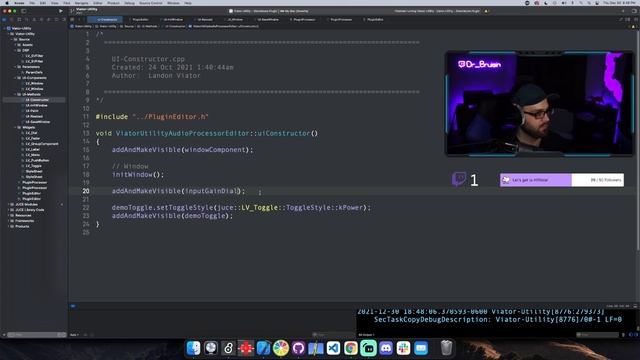Switch to the UI-SaveWindow editor tab
Screen dimensions: 640x360
(x=267, y=19)
